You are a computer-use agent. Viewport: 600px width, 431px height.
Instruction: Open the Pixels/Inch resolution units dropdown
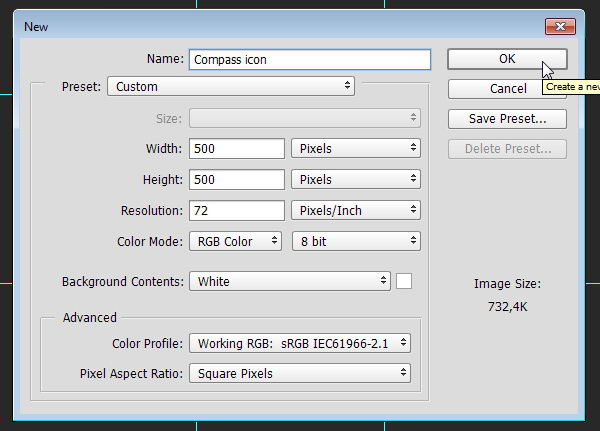[355, 211]
